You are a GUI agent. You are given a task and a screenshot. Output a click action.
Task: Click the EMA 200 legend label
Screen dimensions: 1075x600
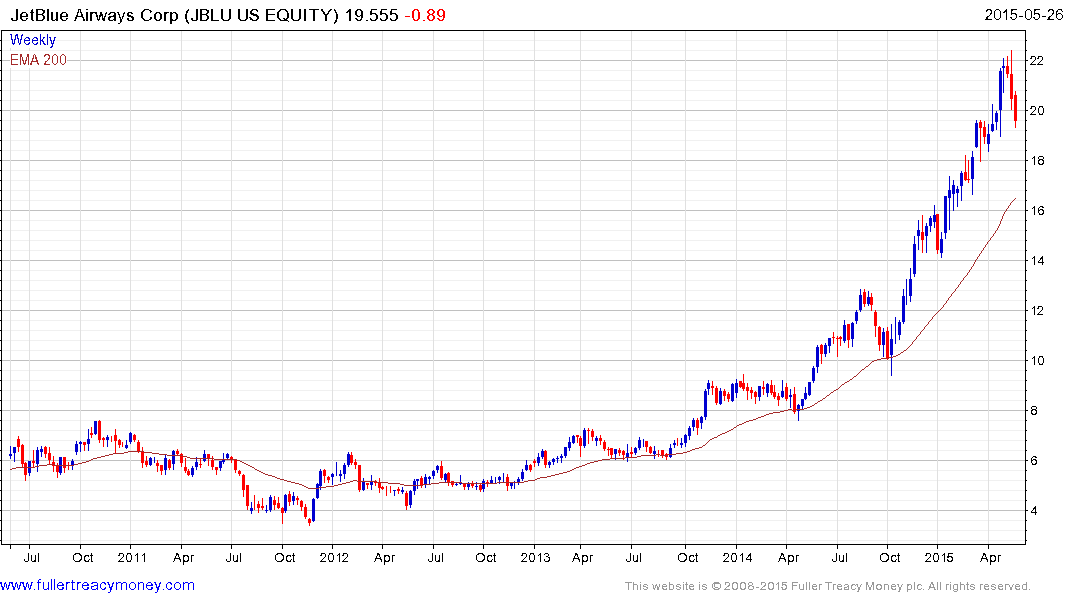coord(38,60)
